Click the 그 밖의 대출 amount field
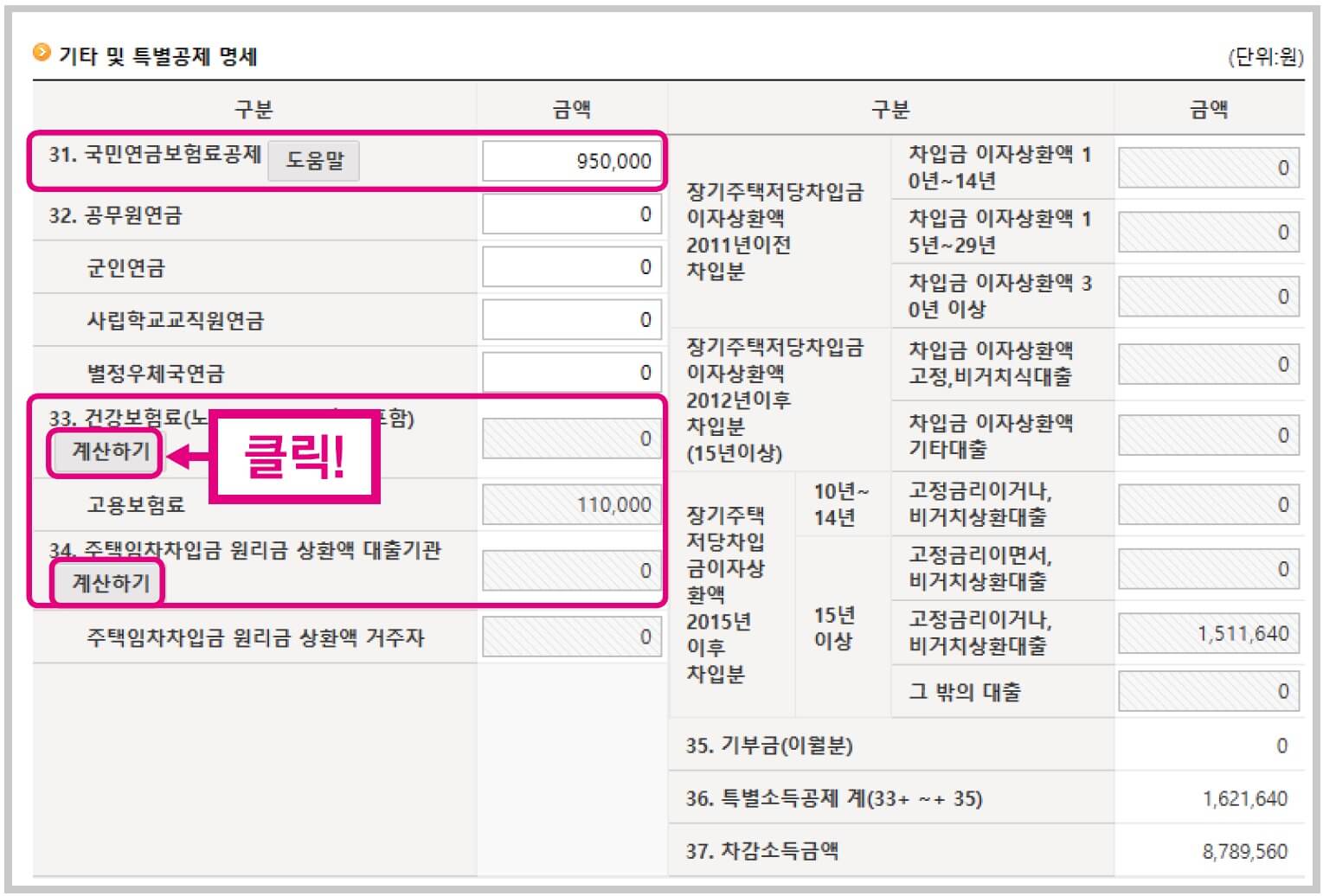This screenshot has height=896, width=1323. click(x=1206, y=692)
